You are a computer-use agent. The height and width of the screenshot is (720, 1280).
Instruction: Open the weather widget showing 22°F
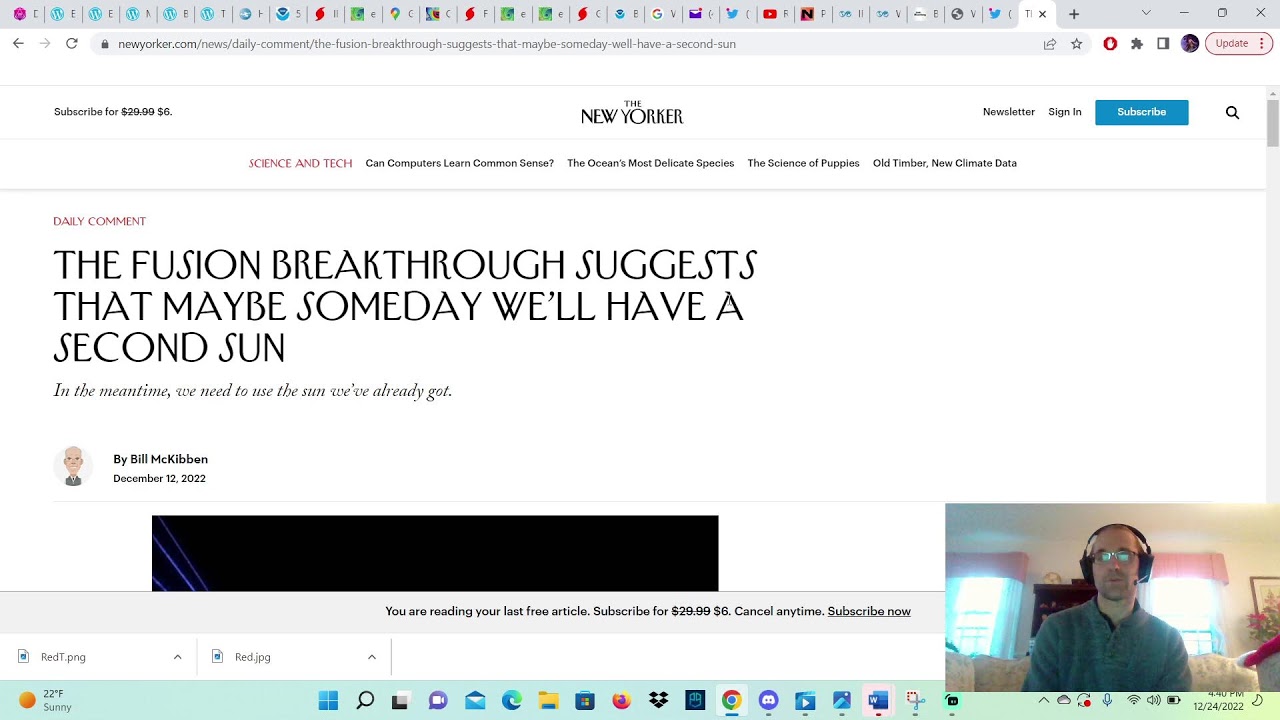tap(46, 700)
